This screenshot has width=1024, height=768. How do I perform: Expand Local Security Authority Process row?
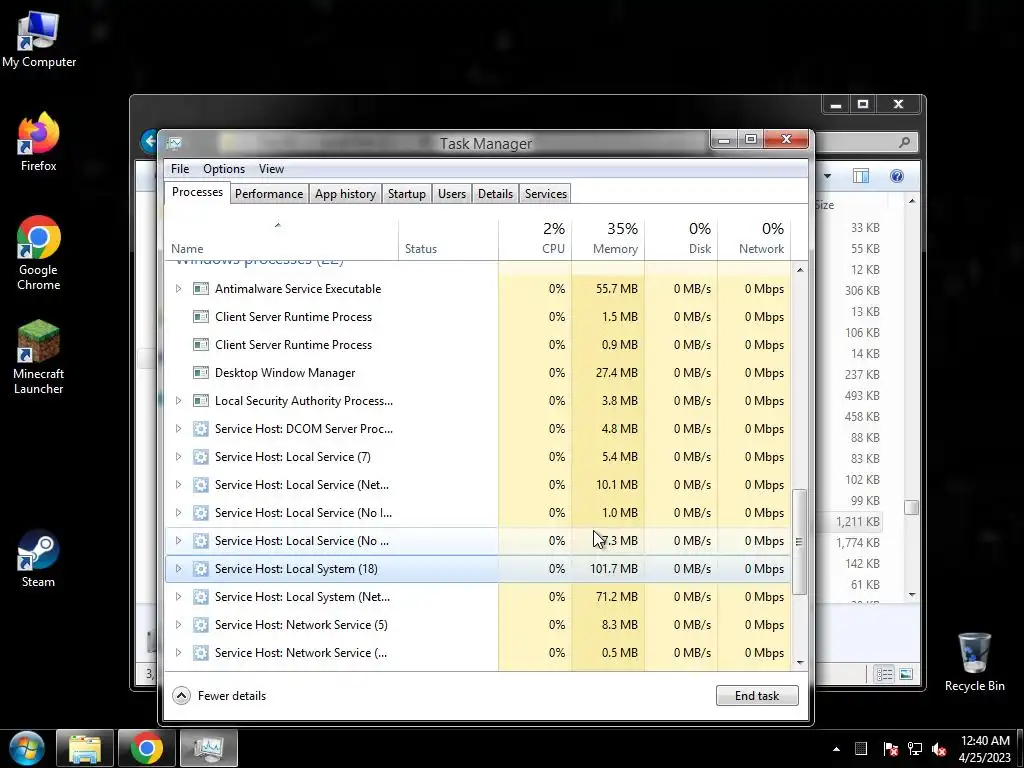pyautogui.click(x=178, y=401)
